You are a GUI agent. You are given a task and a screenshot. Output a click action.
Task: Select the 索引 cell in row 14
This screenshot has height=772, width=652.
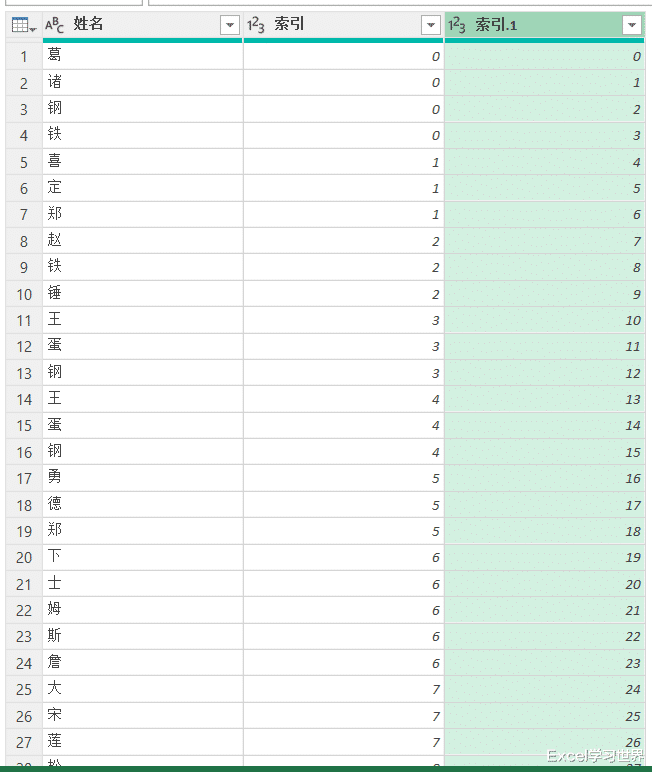pyautogui.click(x=343, y=399)
